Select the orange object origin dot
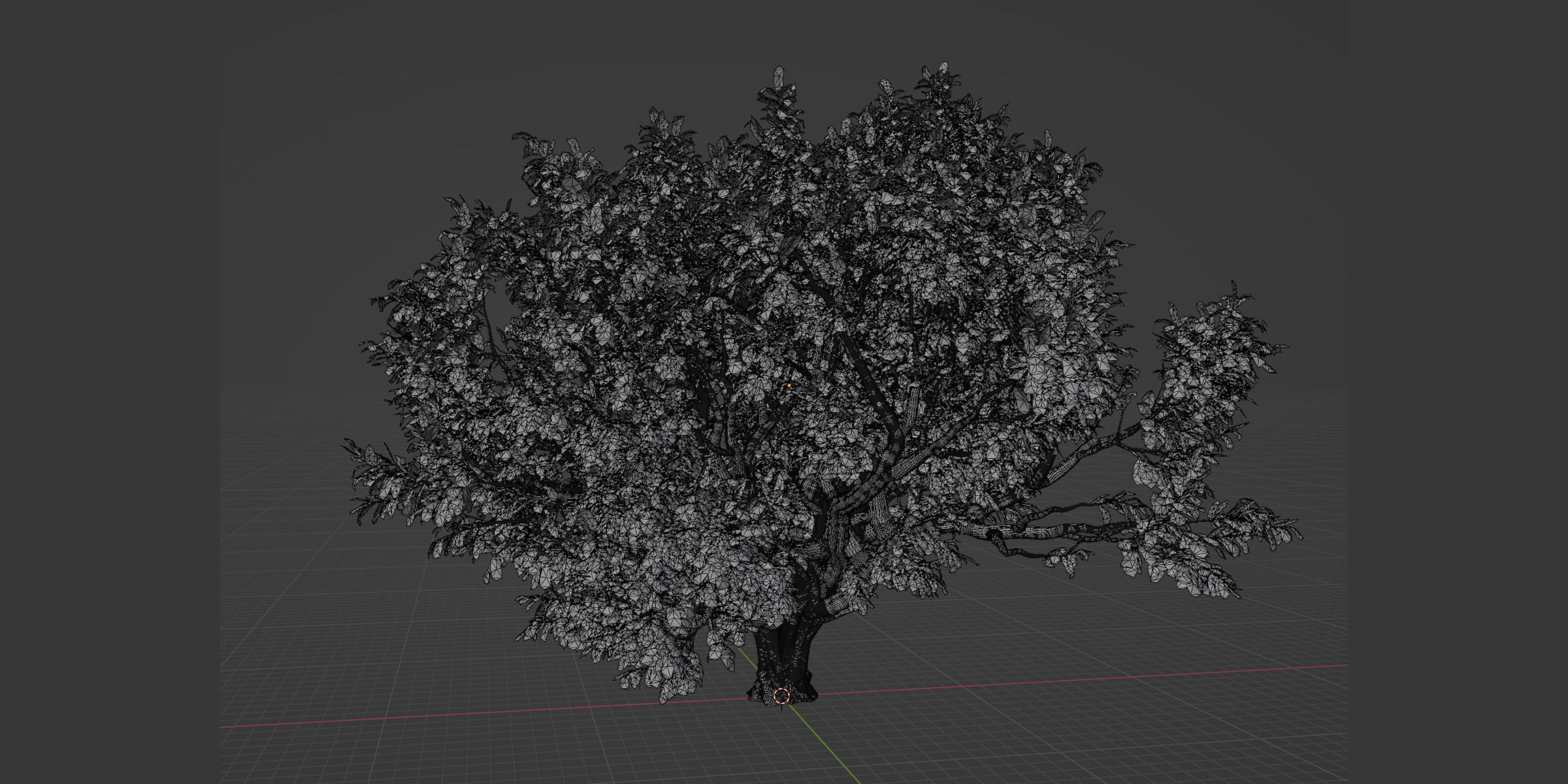The height and width of the screenshot is (784, 1568). click(x=789, y=386)
